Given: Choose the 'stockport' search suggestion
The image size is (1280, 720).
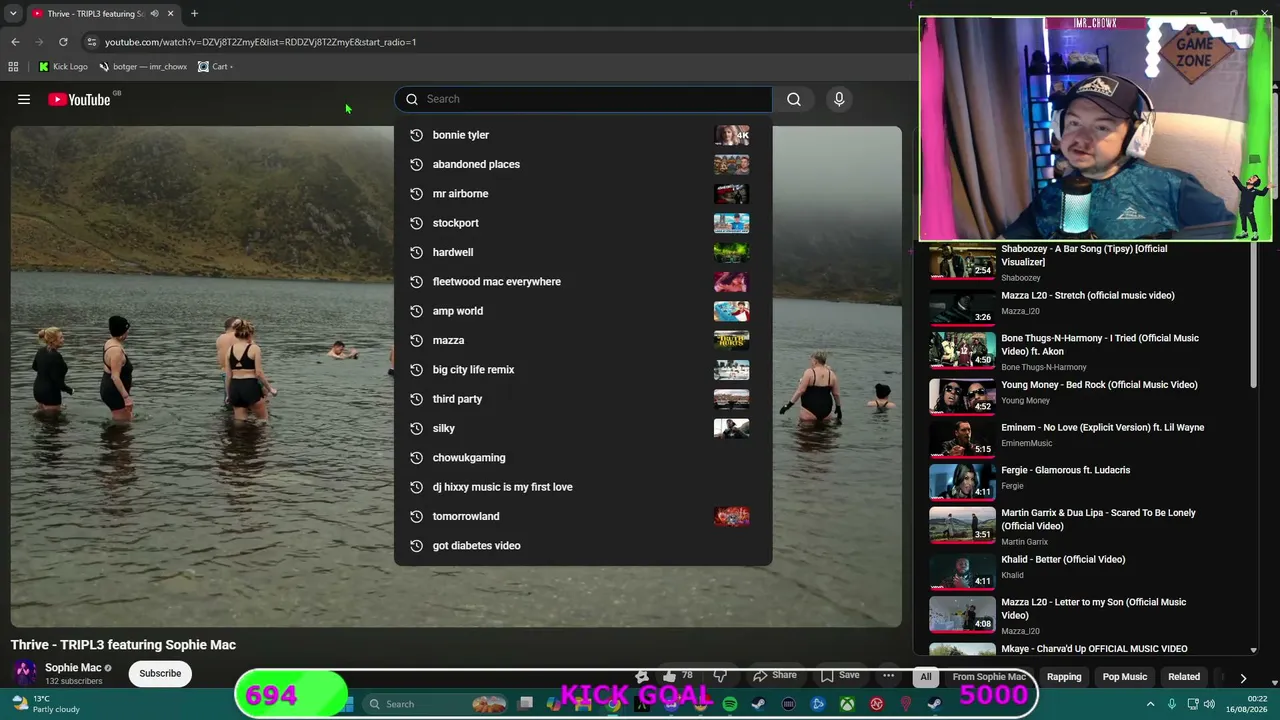Looking at the screenshot, I should (583, 223).
